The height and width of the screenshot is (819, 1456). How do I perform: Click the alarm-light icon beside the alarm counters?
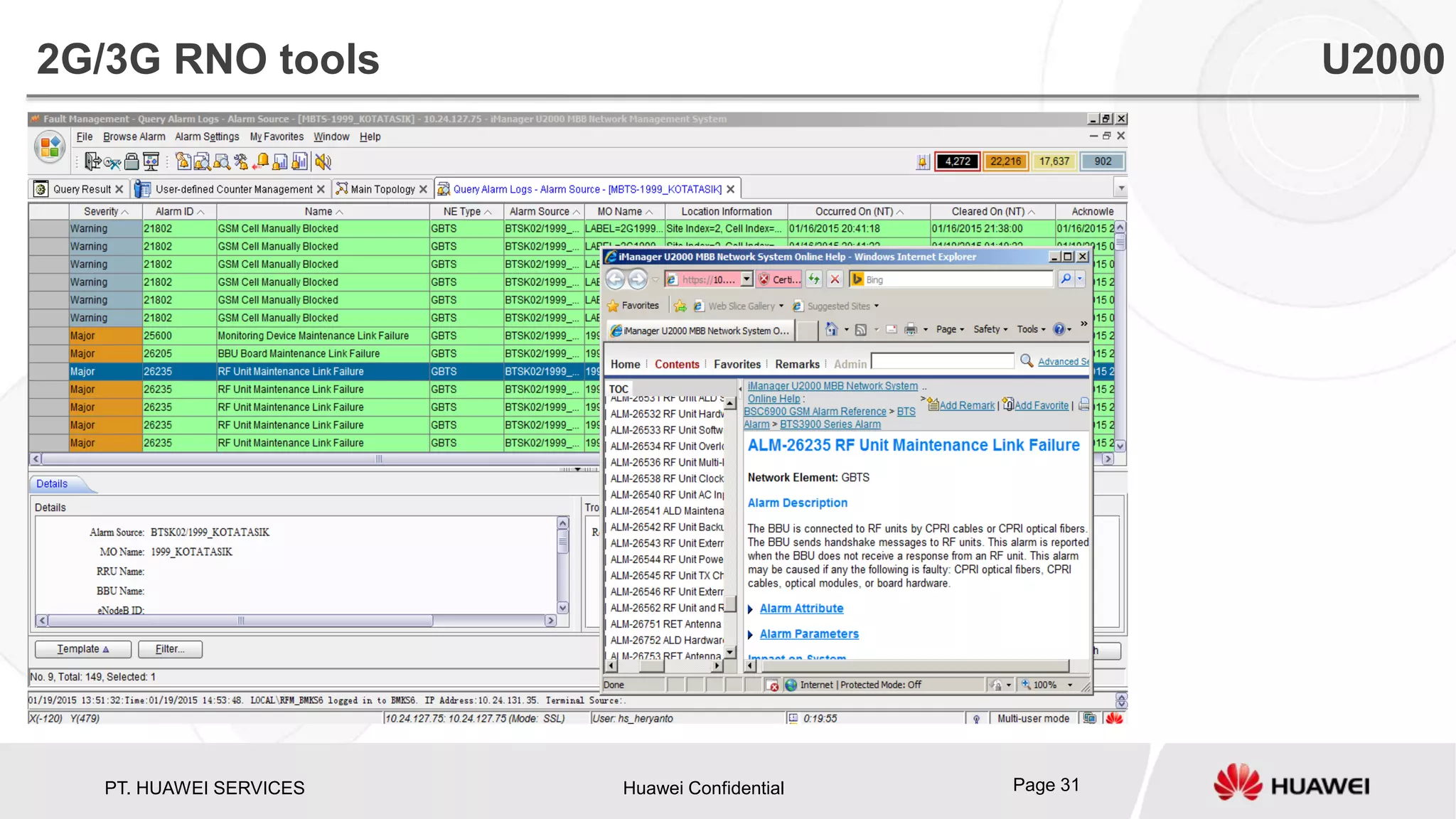click(922, 162)
